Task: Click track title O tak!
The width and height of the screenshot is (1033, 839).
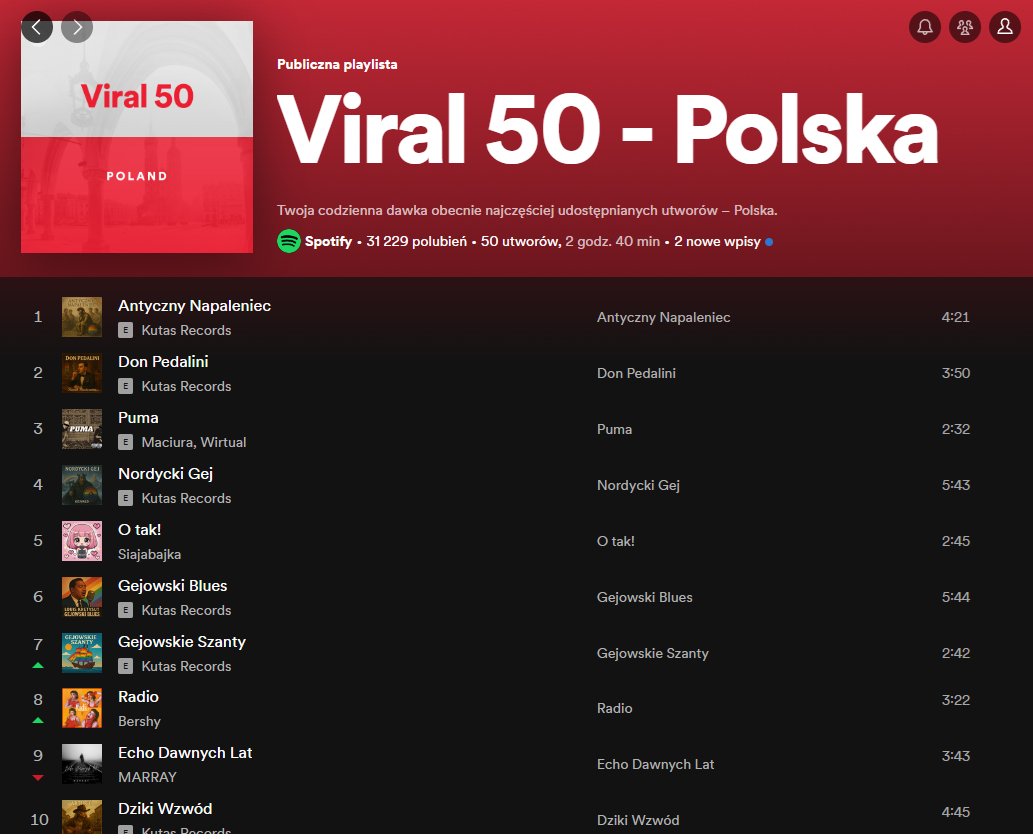Action: click(x=139, y=529)
